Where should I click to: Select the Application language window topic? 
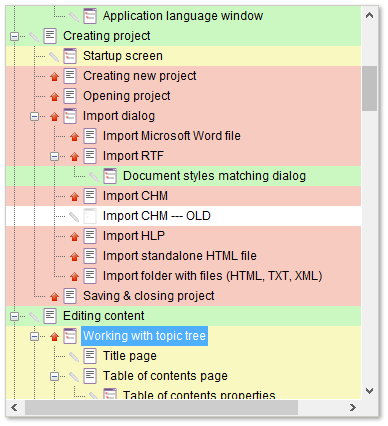(183, 16)
